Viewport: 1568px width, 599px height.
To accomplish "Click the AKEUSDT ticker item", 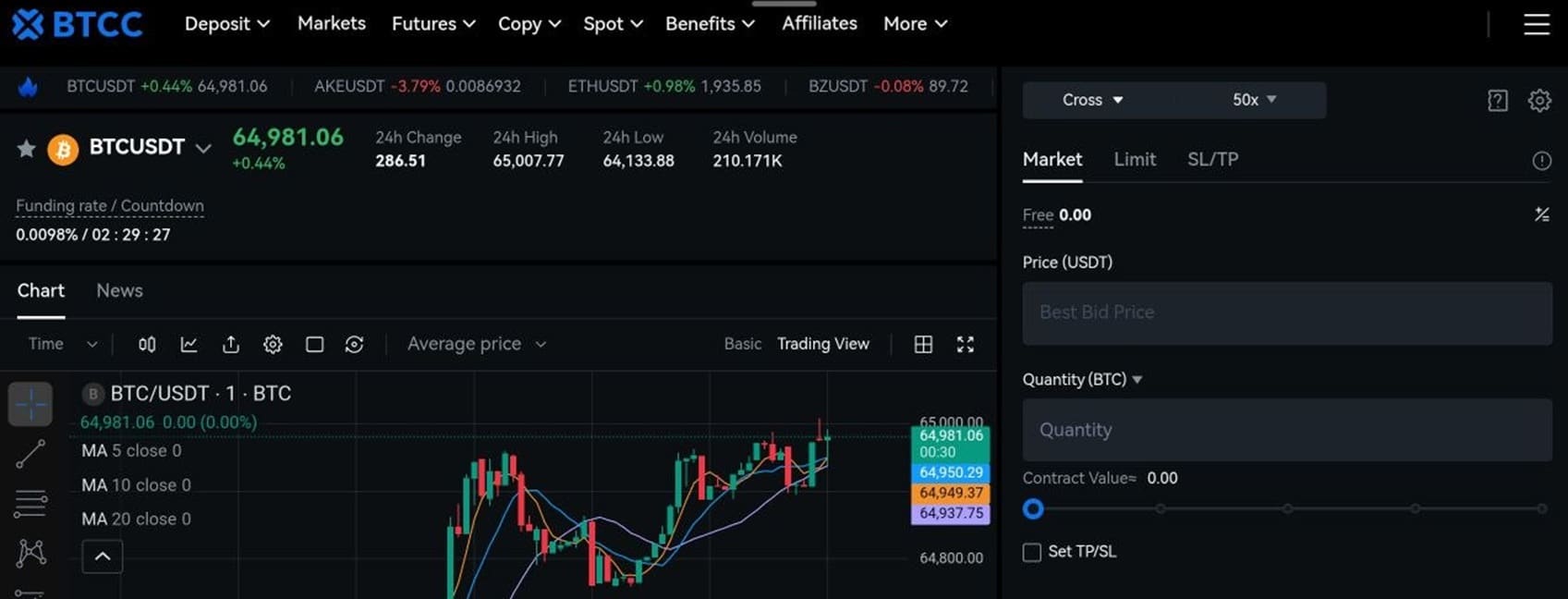I will coord(418,86).
